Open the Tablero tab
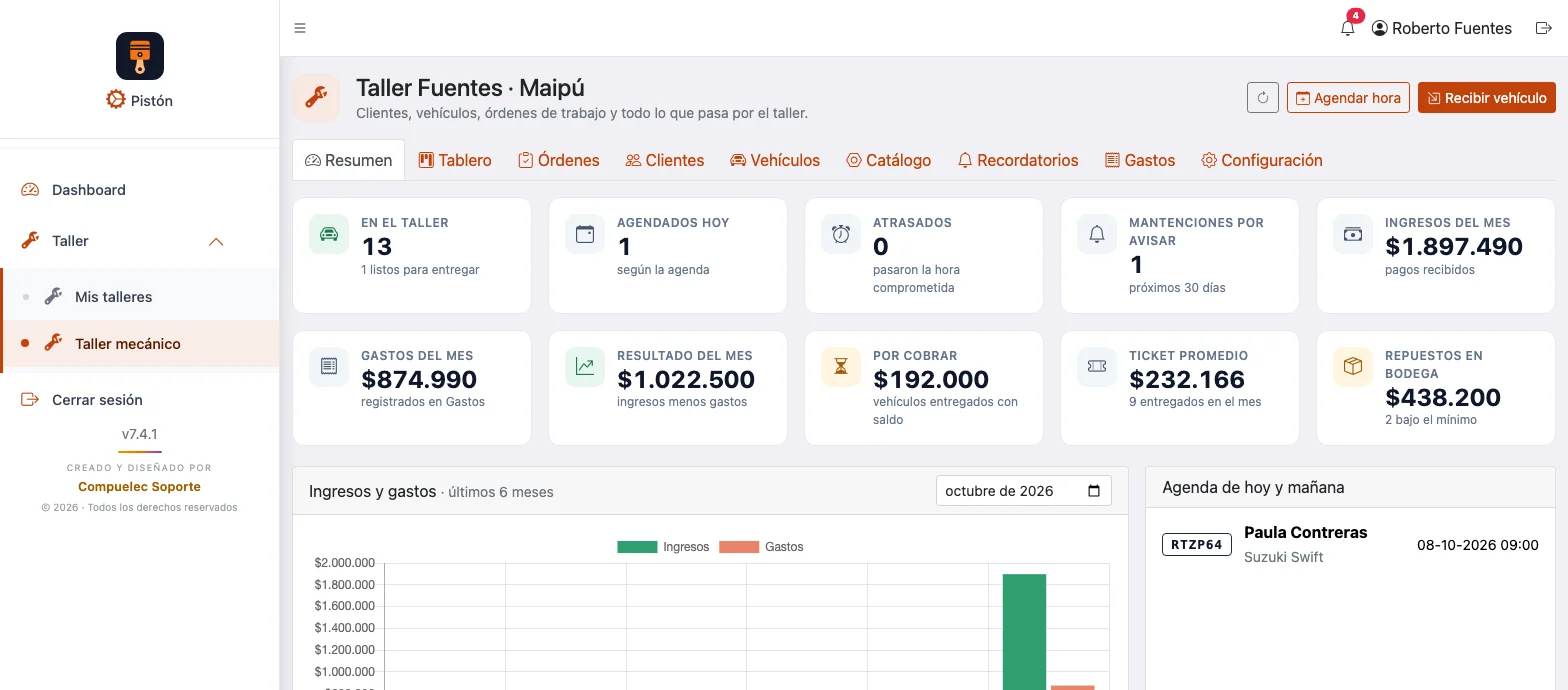The image size is (1568, 690). pos(455,160)
